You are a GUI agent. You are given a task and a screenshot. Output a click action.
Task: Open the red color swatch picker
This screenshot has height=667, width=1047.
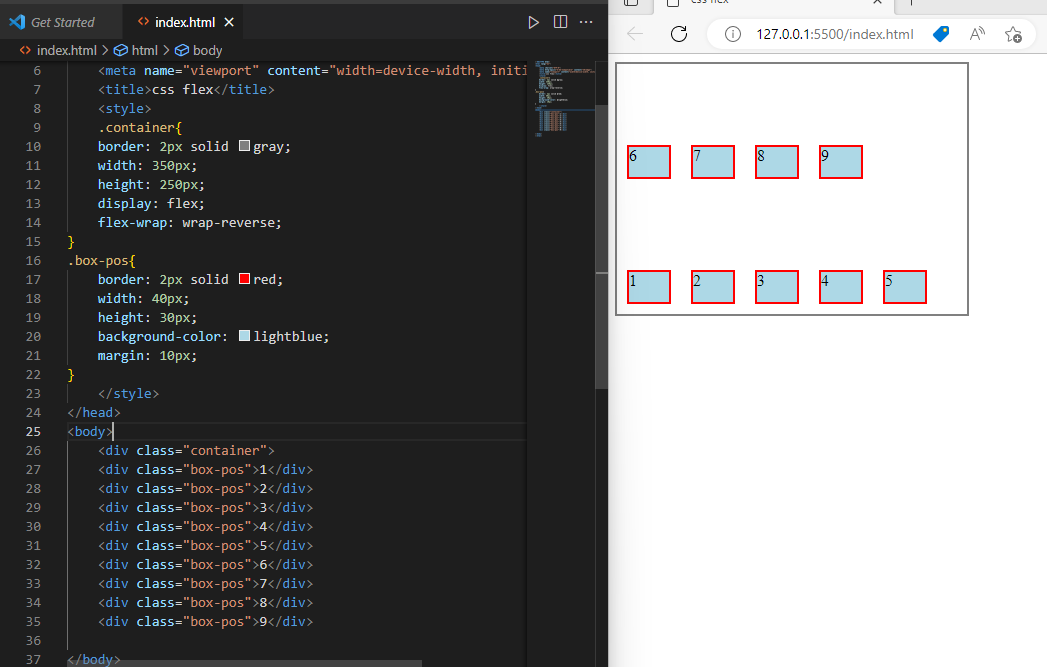(244, 278)
